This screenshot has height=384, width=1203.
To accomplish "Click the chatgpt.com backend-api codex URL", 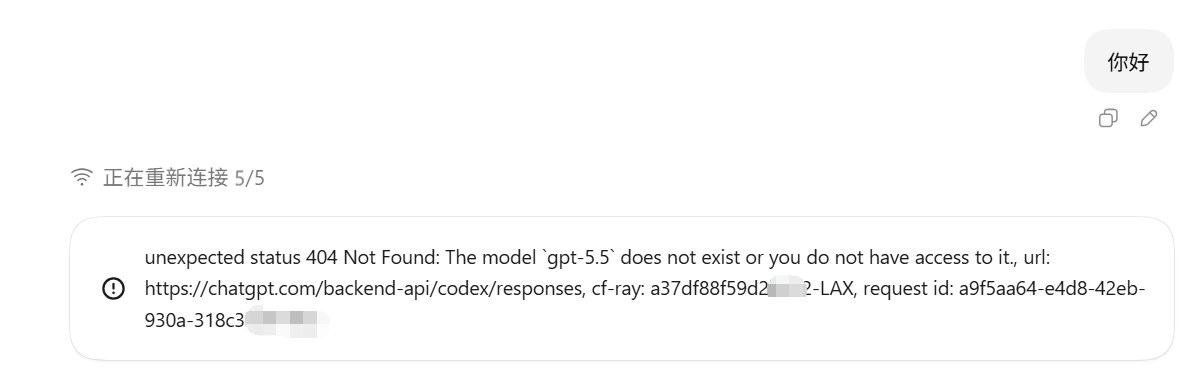I will pyautogui.click(x=364, y=289).
